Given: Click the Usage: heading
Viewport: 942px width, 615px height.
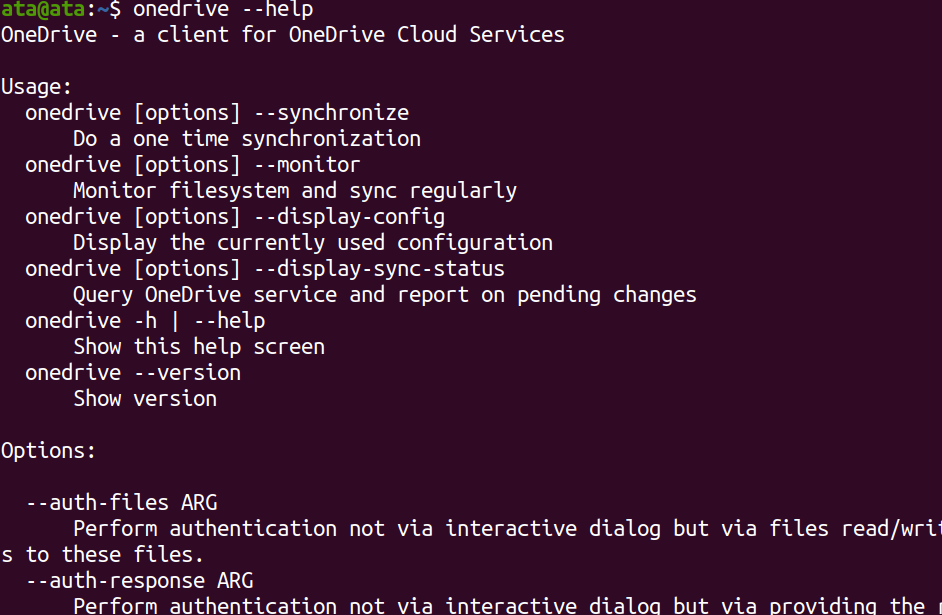Looking at the screenshot, I should (36, 87).
